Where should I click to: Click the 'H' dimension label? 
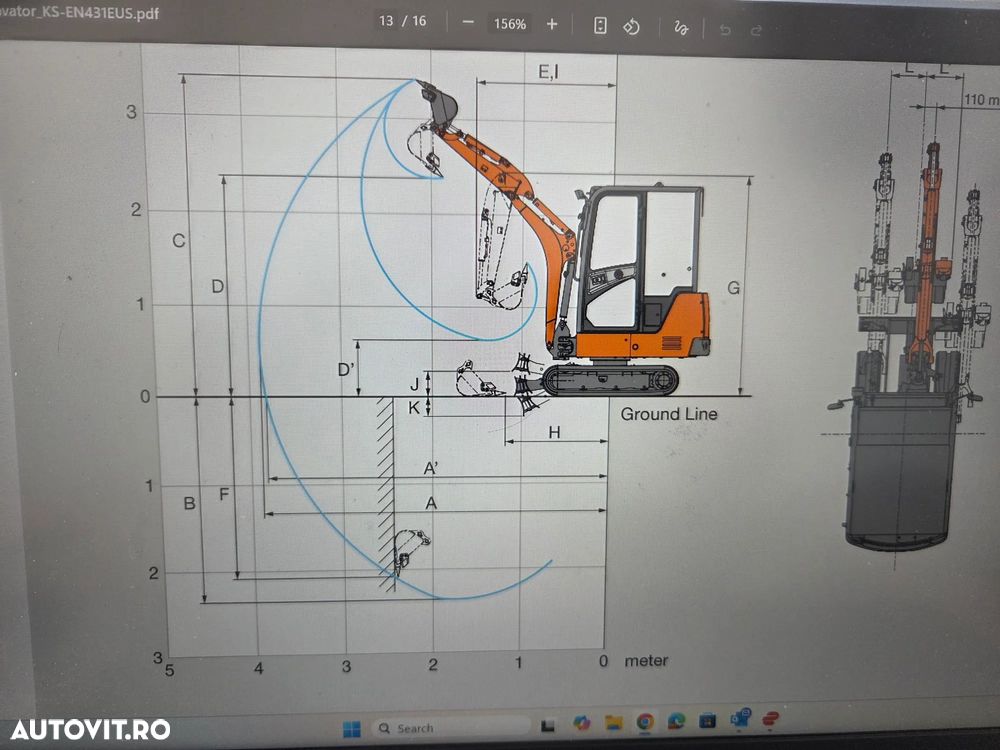tap(554, 432)
